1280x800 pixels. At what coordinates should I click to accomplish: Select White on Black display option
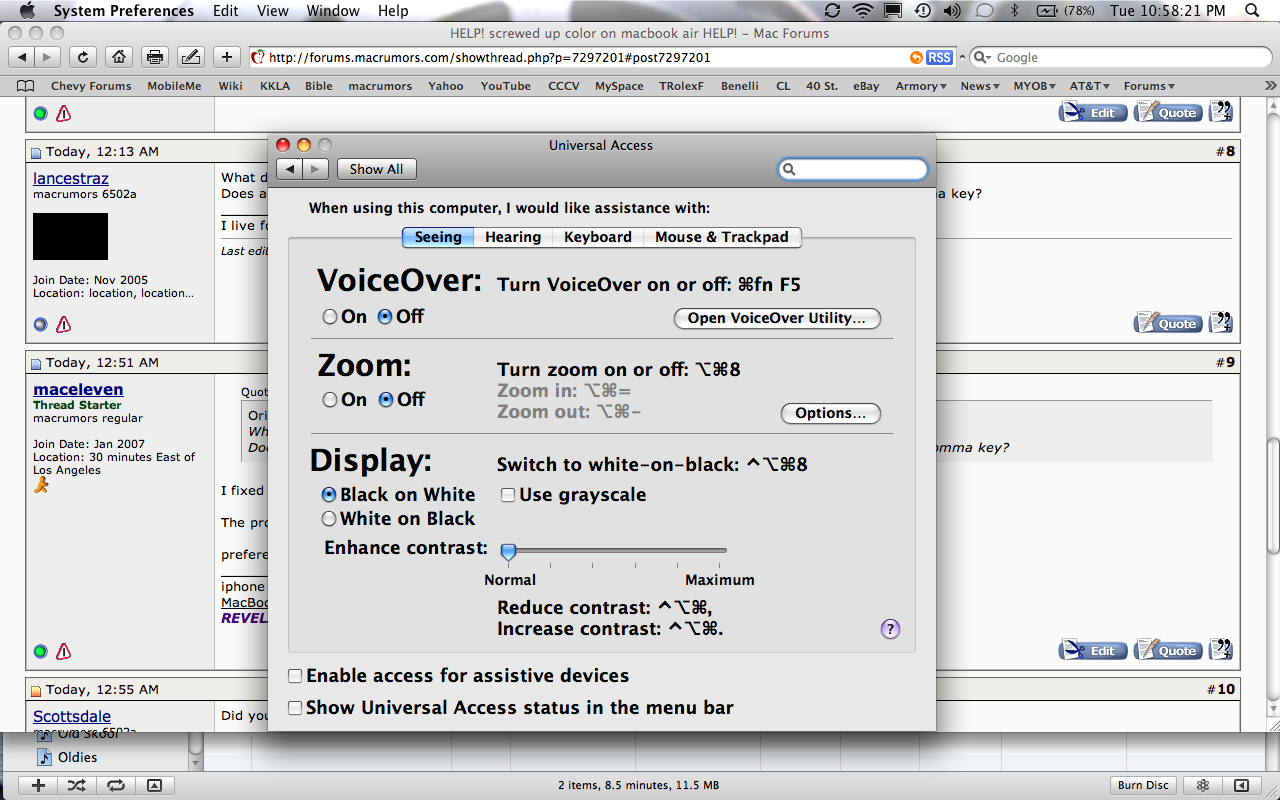click(329, 519)
